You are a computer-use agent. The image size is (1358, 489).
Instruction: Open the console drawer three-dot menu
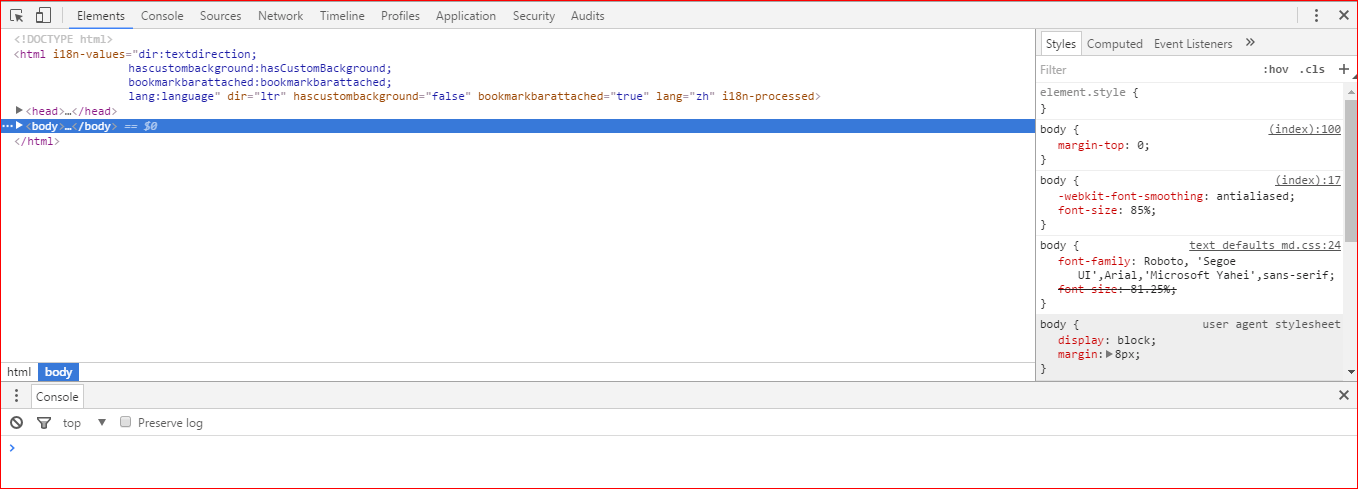point(16,396)
